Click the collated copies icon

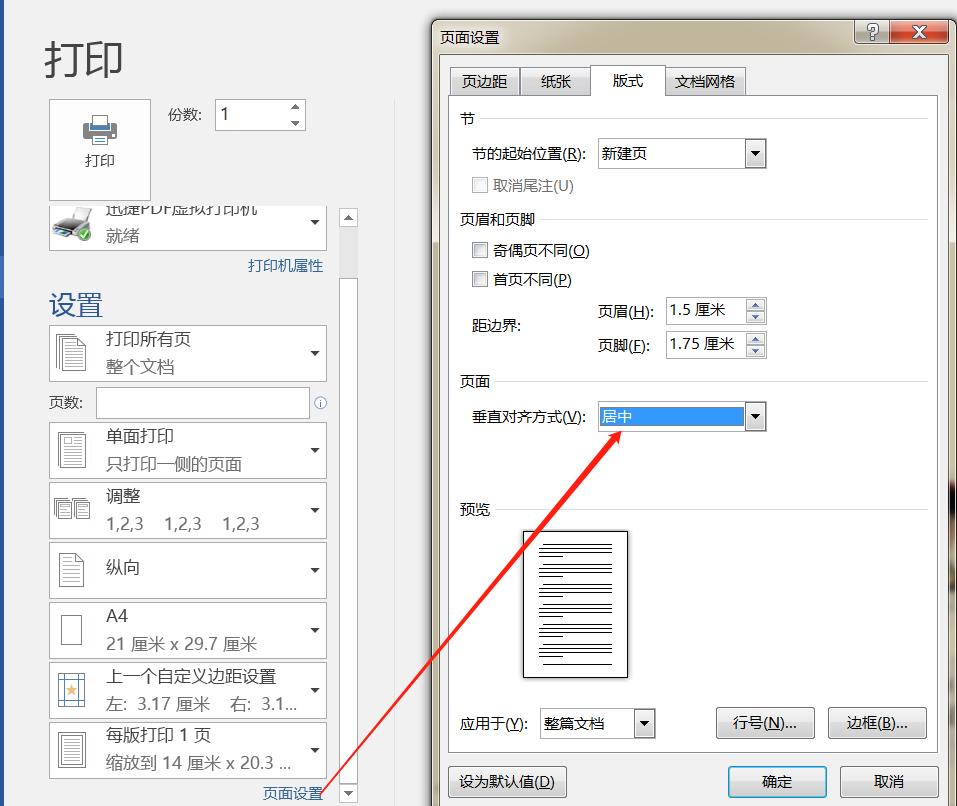(70, 510)
